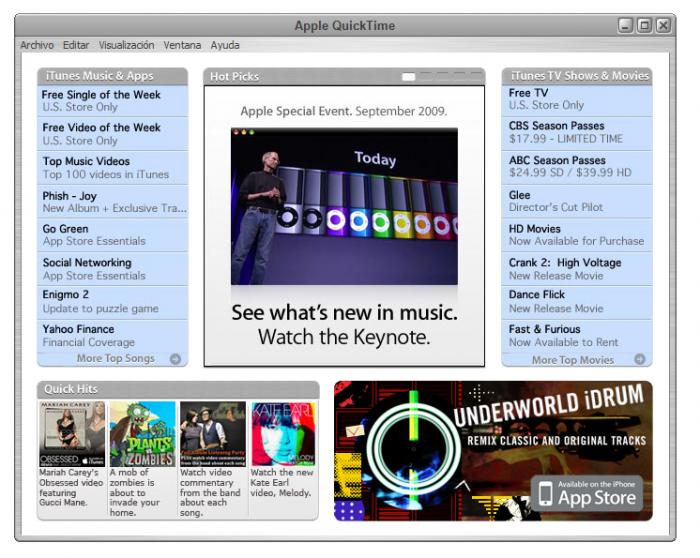Image resolution: width=700 pixels, height=558 pixels.
Task: Click the iTunes Music & Apps header
Action: 112,76
